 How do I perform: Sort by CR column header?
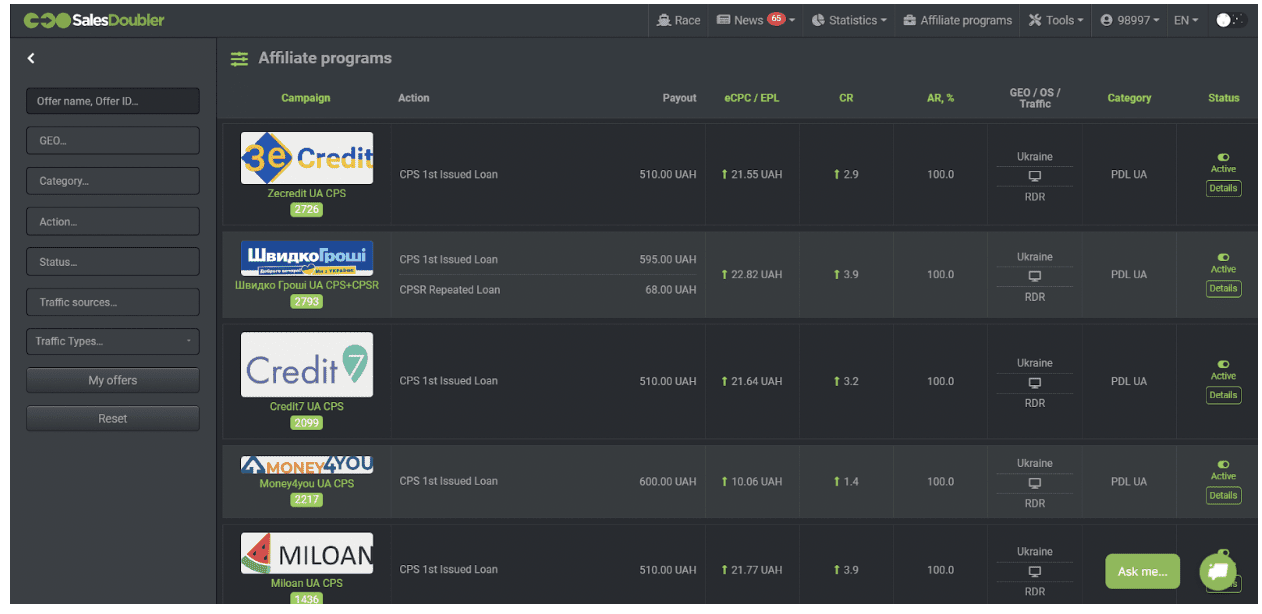(x=846, y=98)
